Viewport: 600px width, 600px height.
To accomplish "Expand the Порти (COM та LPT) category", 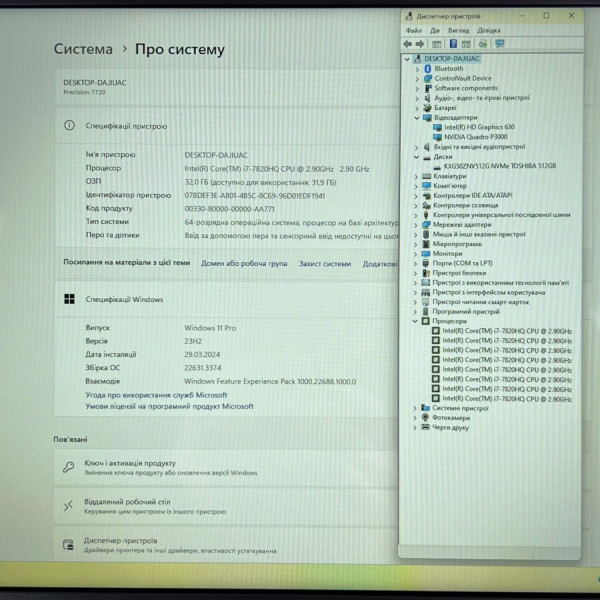I will (x=416, y=263).
